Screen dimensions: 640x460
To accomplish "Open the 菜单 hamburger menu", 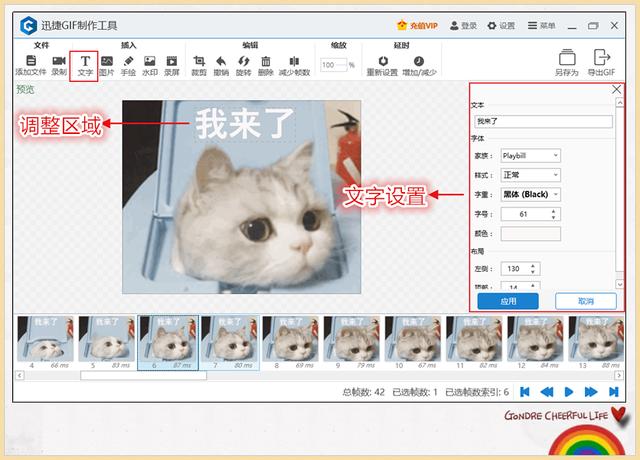I will [x=541, y=26].
